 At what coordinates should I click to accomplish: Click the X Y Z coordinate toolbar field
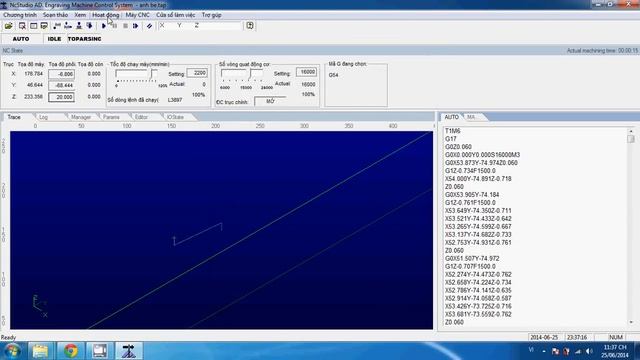click(200, 26)
